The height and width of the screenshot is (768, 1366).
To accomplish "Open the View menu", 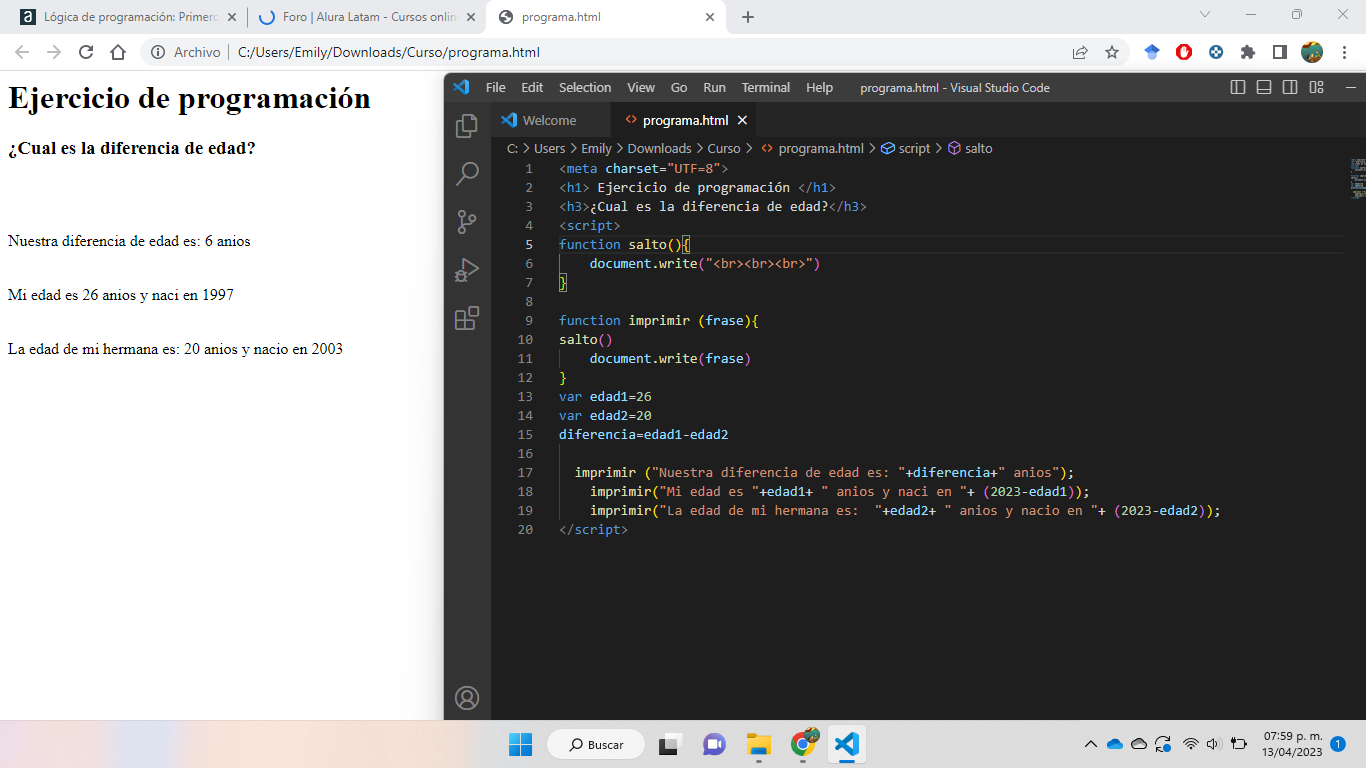I will point(641,87).
